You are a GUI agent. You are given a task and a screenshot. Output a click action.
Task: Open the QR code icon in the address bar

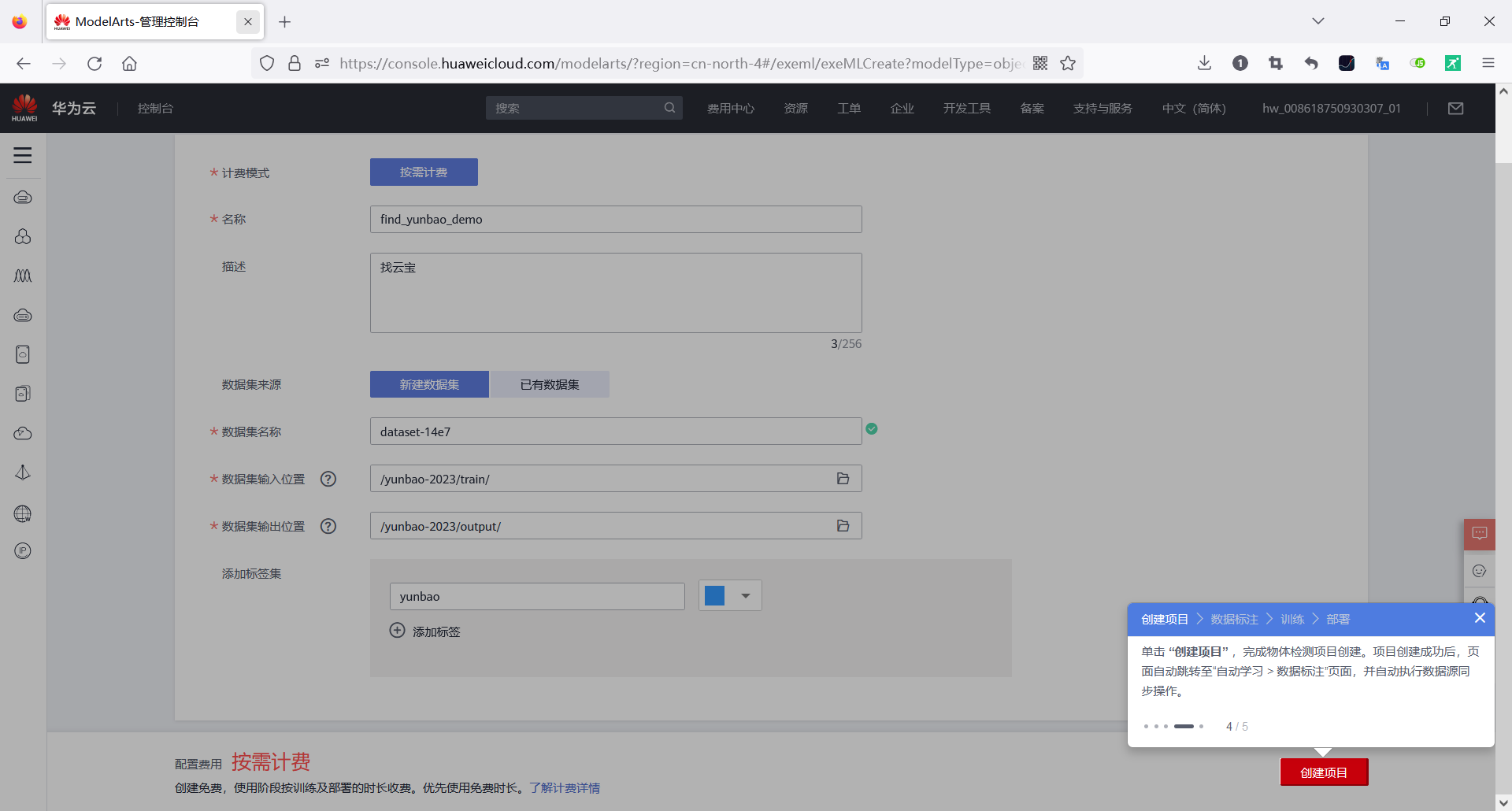(x=1040, y=63)
